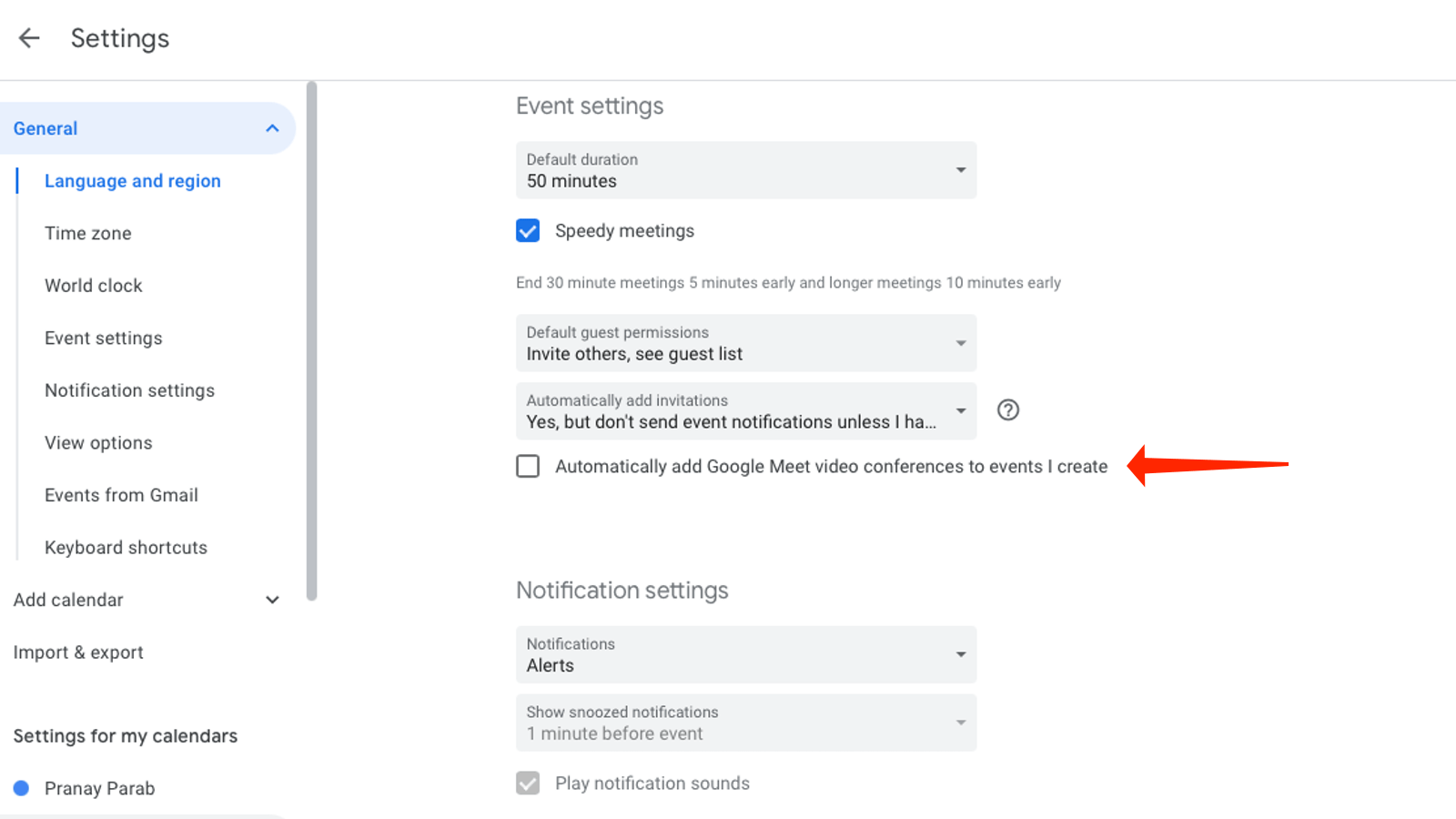Select View options in sidebar
This screenshot has height=819, width=1456.
pos(98,443)
